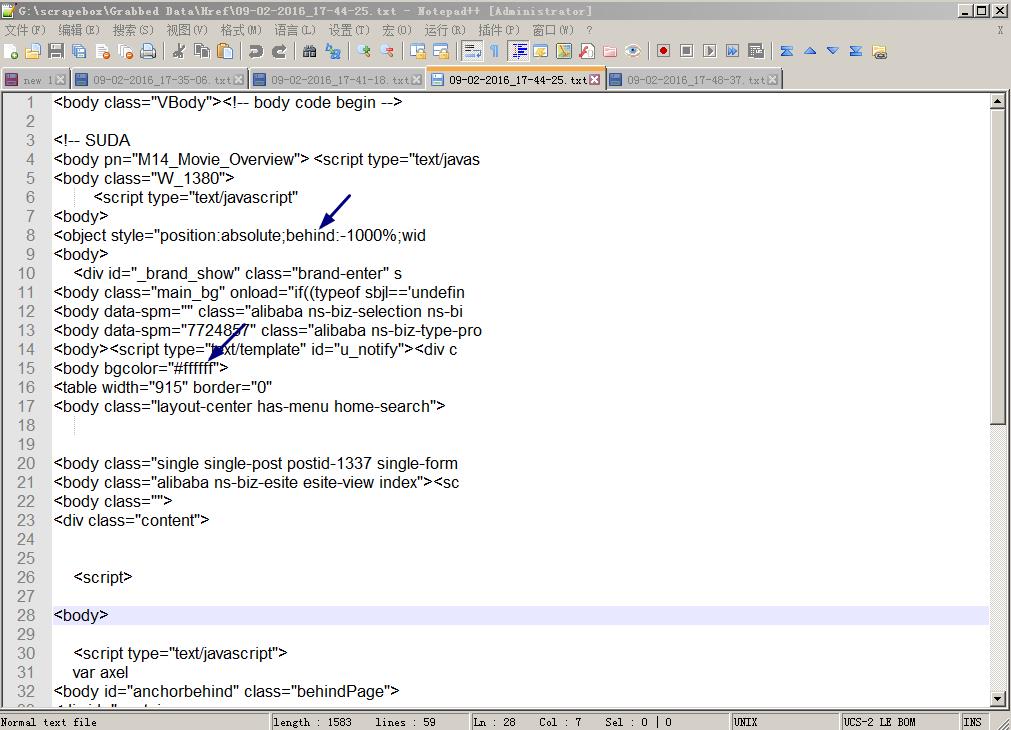Open a file using the toolbar folder icon
Screen dimensions: 1011x730
[33, 52]
